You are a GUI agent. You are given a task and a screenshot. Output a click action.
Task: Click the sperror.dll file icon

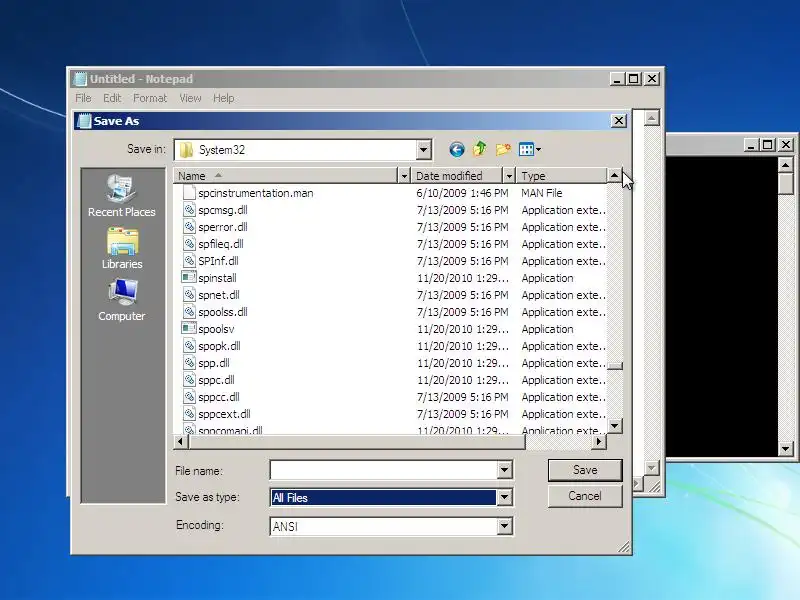(189, 227)
